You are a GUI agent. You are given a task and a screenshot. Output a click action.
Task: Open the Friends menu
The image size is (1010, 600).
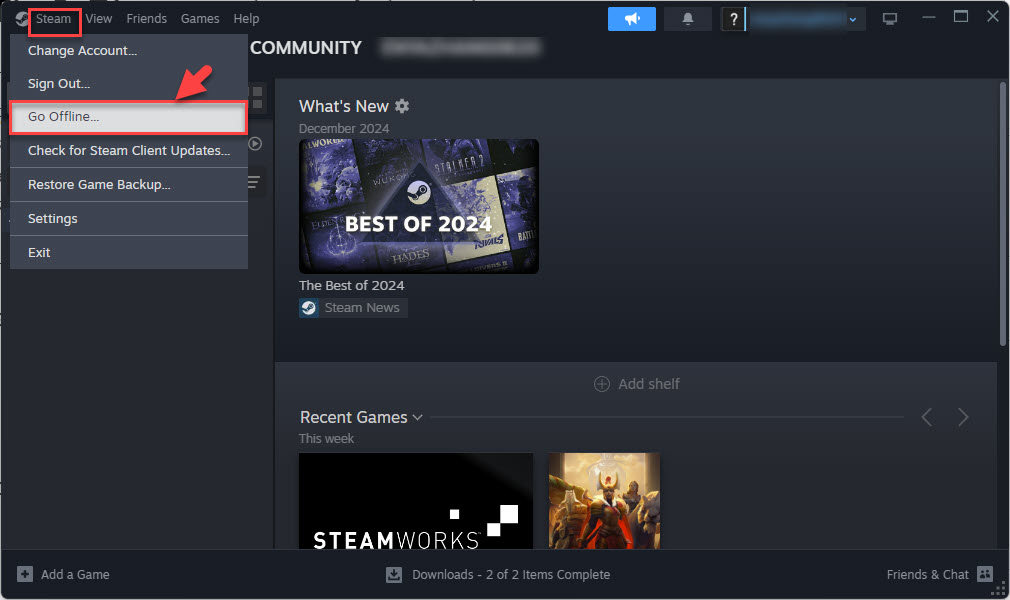click(146, 18)
